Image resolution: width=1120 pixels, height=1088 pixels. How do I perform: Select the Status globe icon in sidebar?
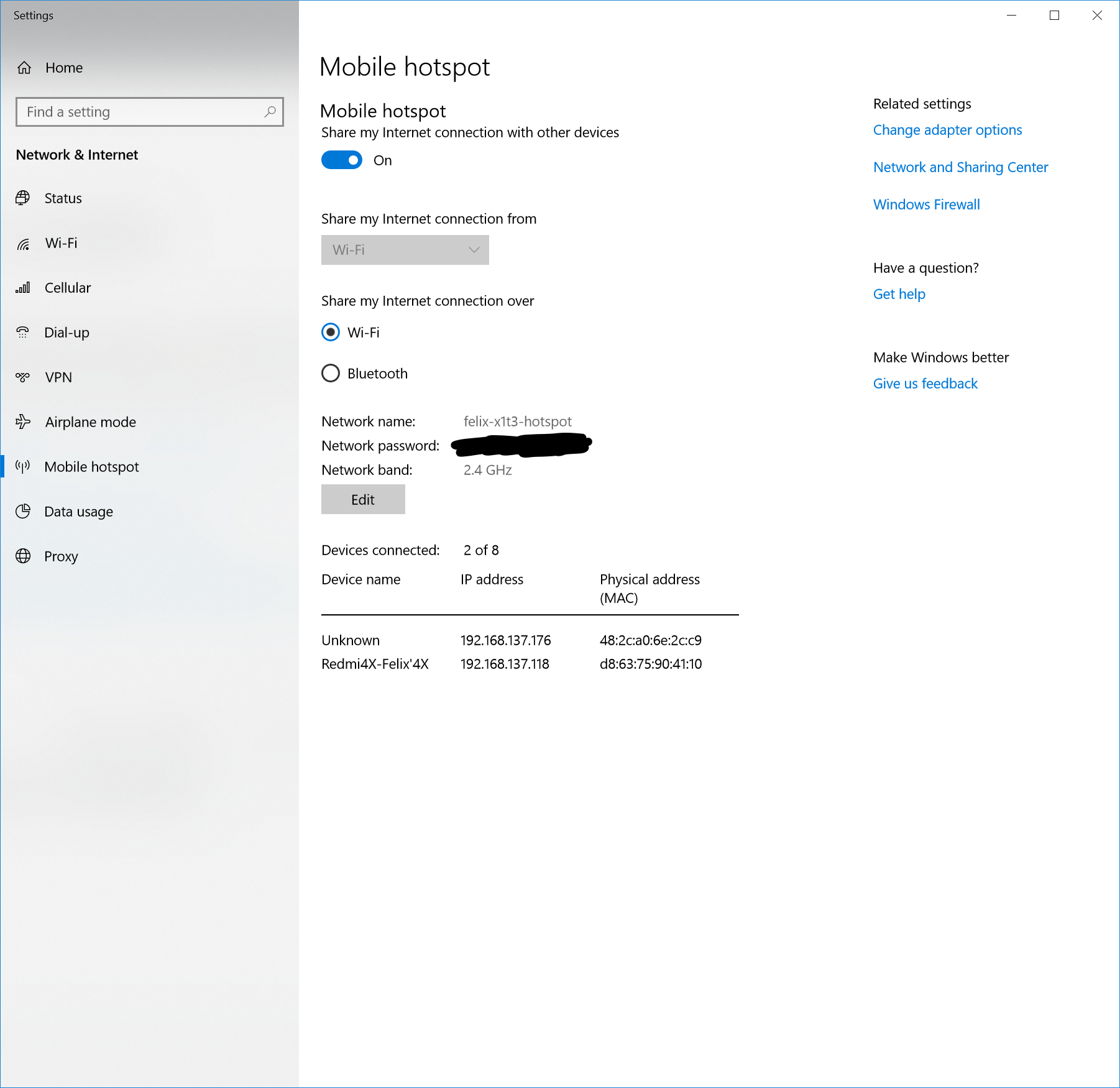point(23,198)
